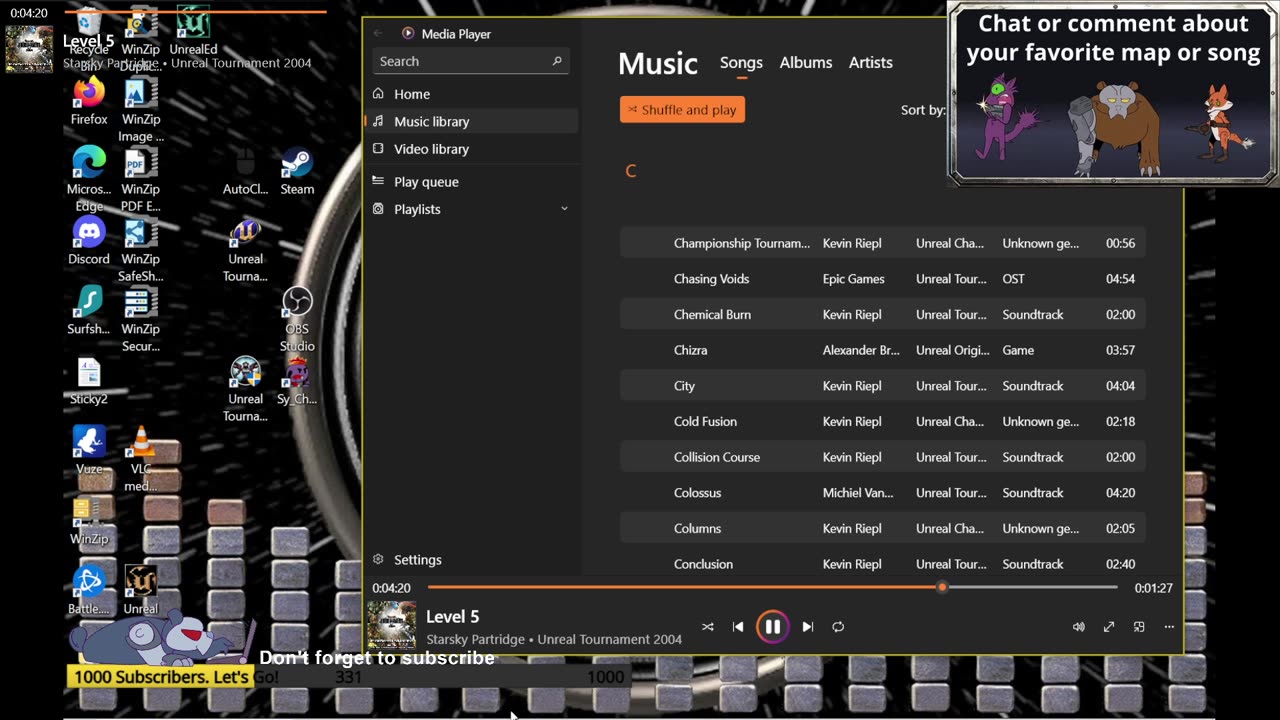Open Vuze desktop icon

[x=89, y=451]
